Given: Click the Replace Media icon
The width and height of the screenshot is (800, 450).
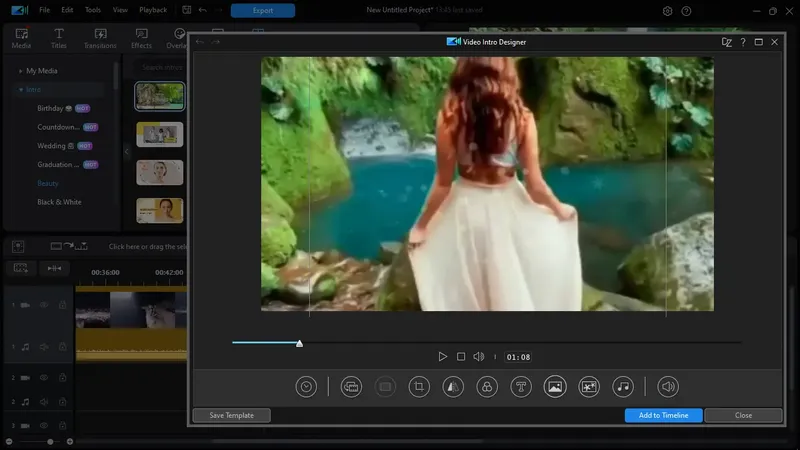Looking at the screenshot, I should (351, 387).
